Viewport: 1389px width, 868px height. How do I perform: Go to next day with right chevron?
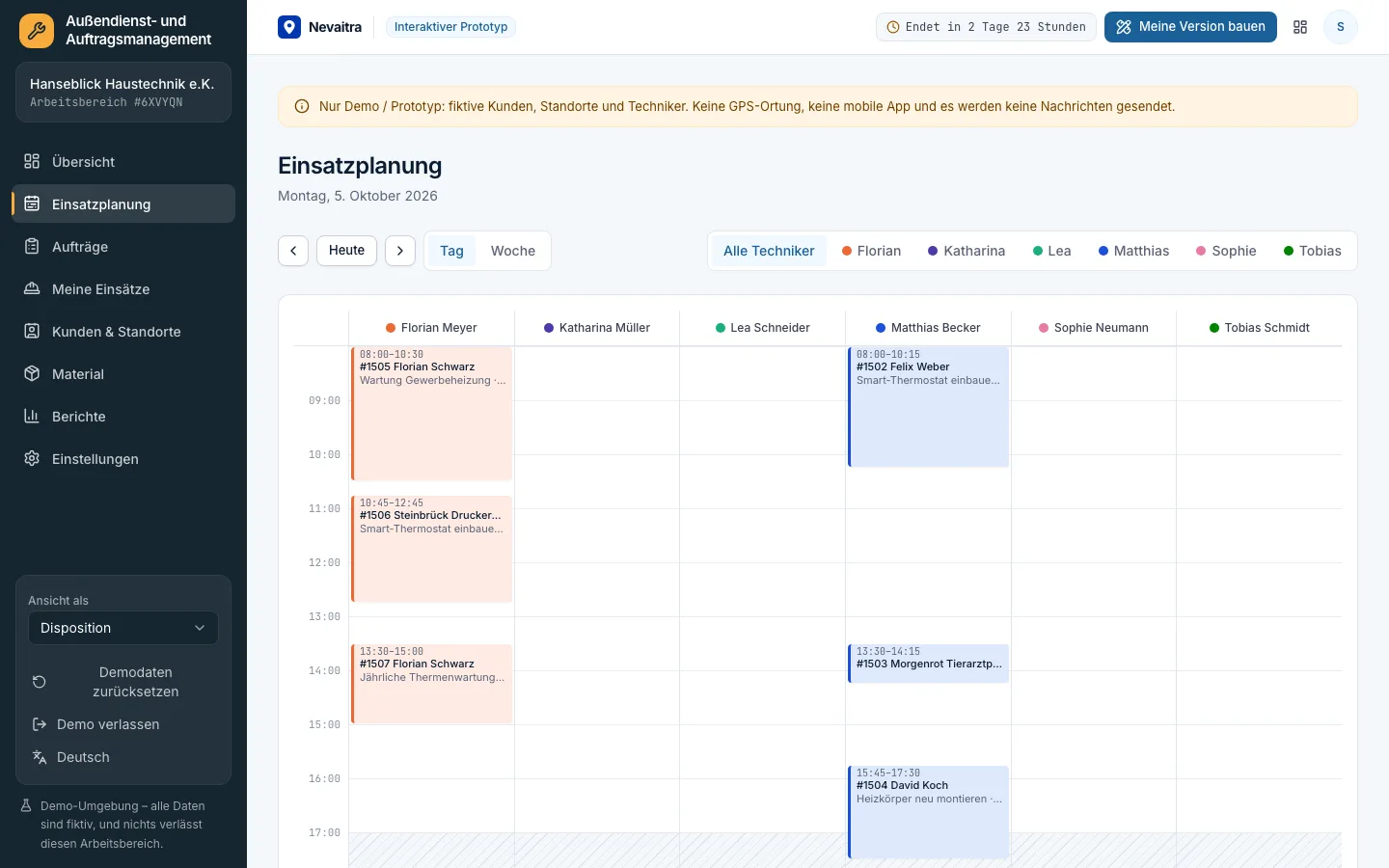pos(400,251)
